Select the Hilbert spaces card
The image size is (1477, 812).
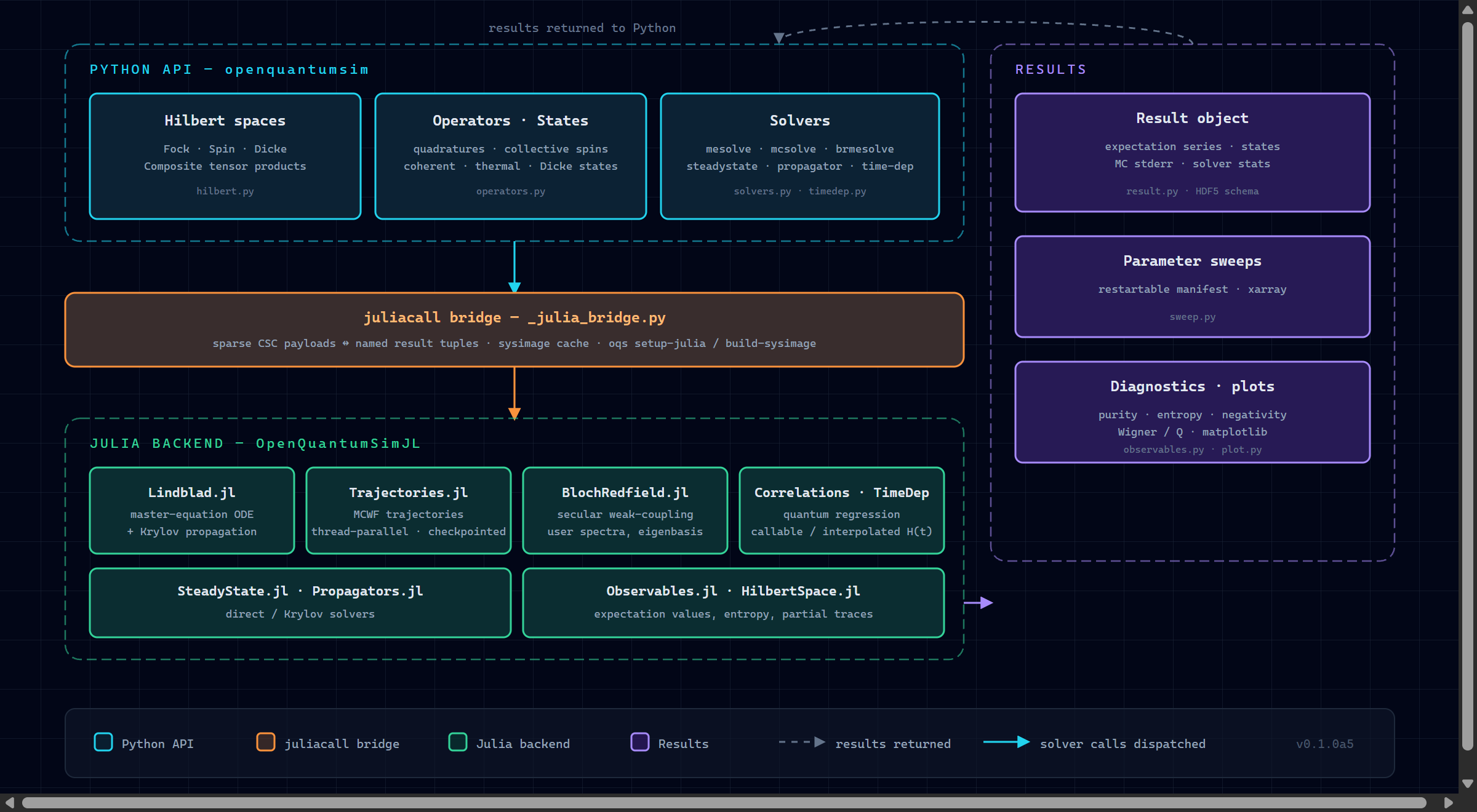[x=225, y=156]
